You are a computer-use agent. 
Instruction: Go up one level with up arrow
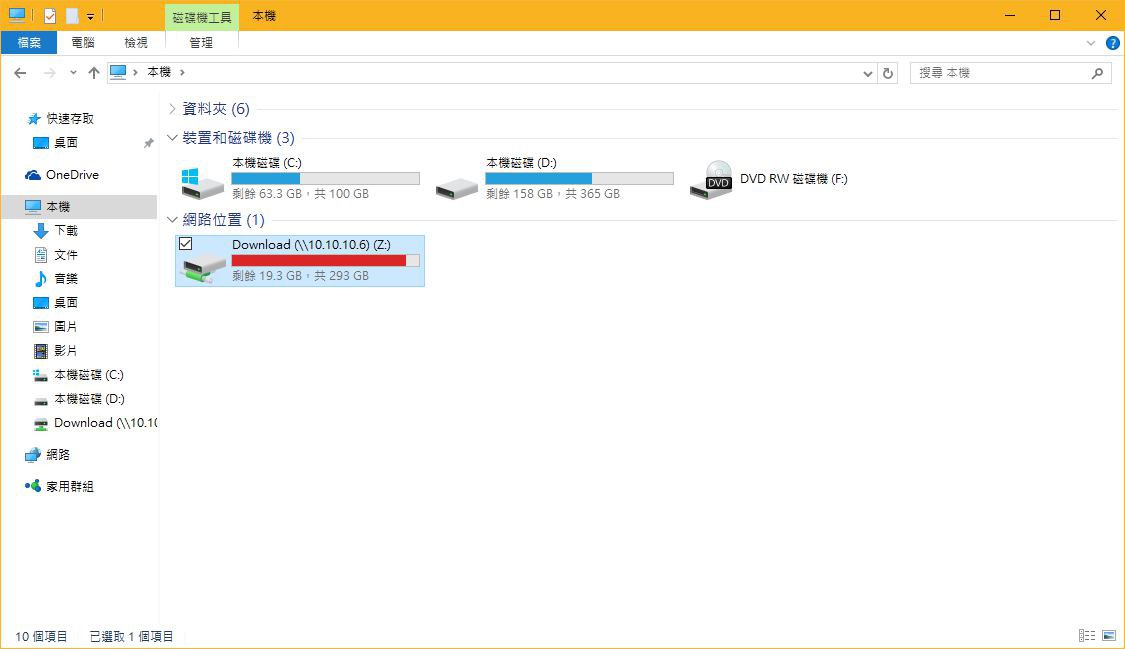click(x=94, y=73)
